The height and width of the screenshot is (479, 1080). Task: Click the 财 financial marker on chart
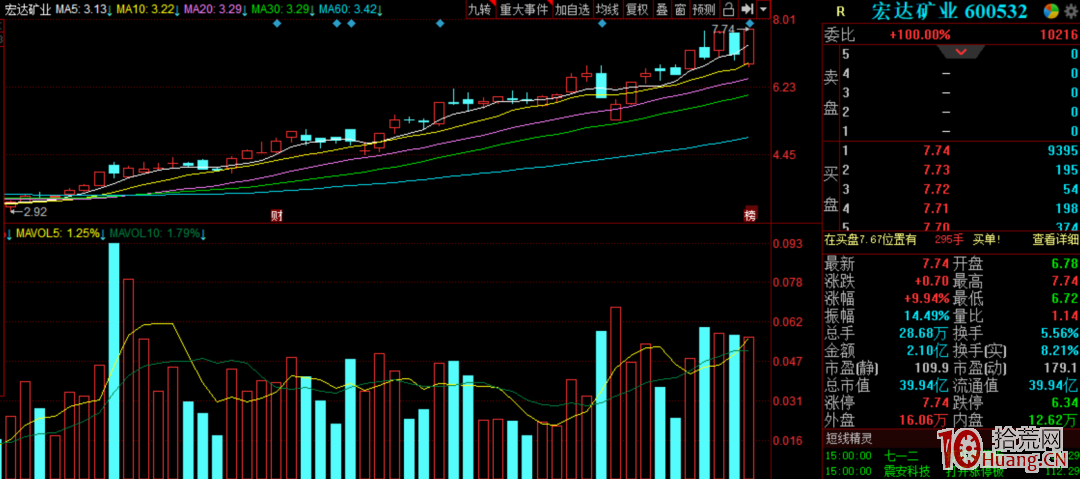click(x=276, y=216)
